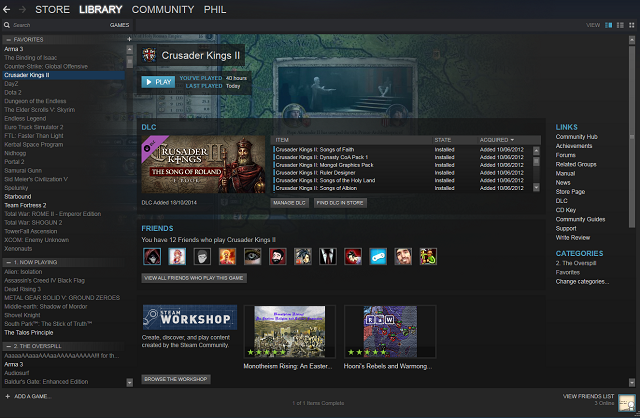Click the back navigation arrow
Viewport: 640px width, 418px height.
tap(8, 9)
